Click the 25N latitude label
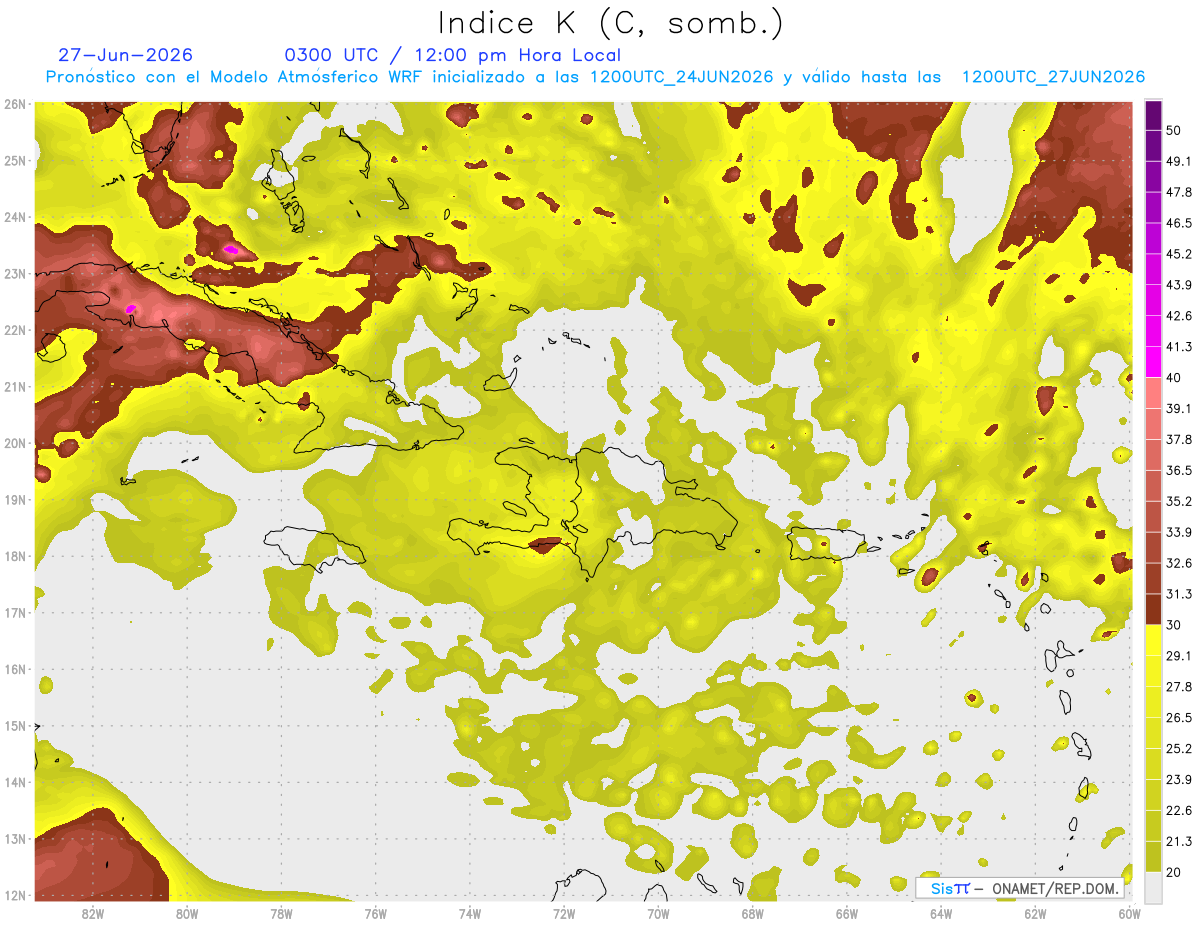The image size is (1200, 927). (x=14, y=160)
